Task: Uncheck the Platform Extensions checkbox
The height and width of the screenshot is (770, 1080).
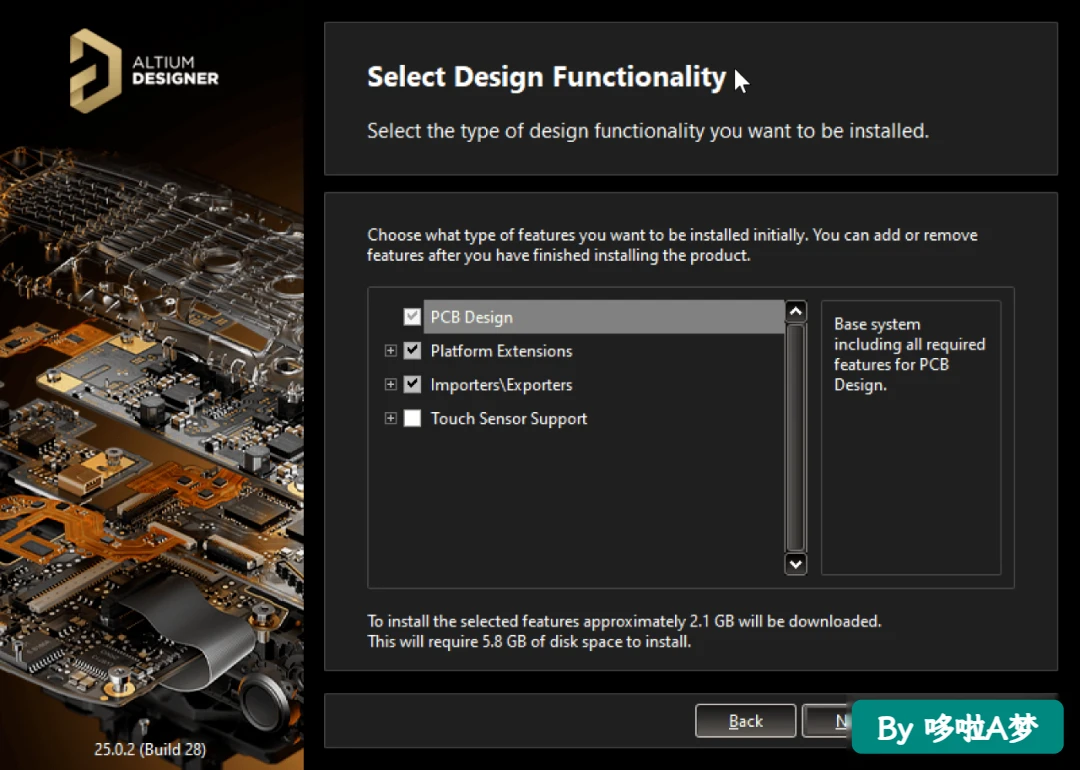Action: tap(412, 351)
